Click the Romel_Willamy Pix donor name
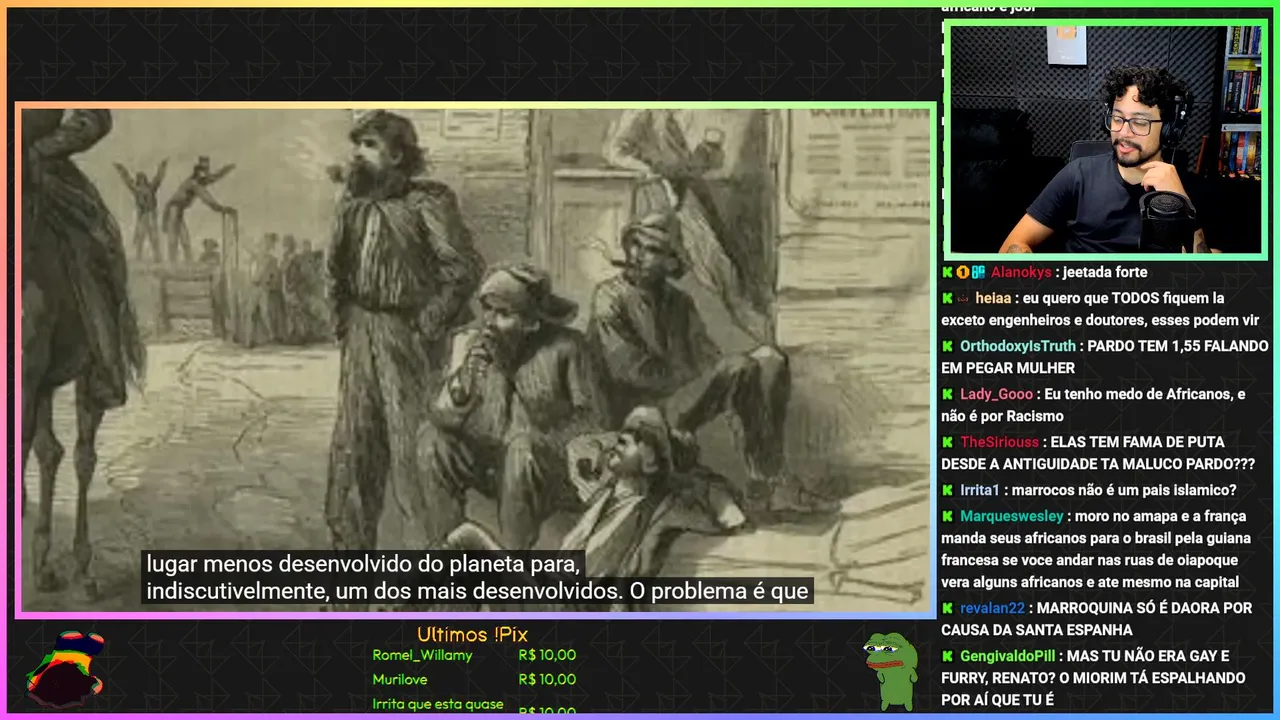 pyautogui.click(x=422, y=656)
